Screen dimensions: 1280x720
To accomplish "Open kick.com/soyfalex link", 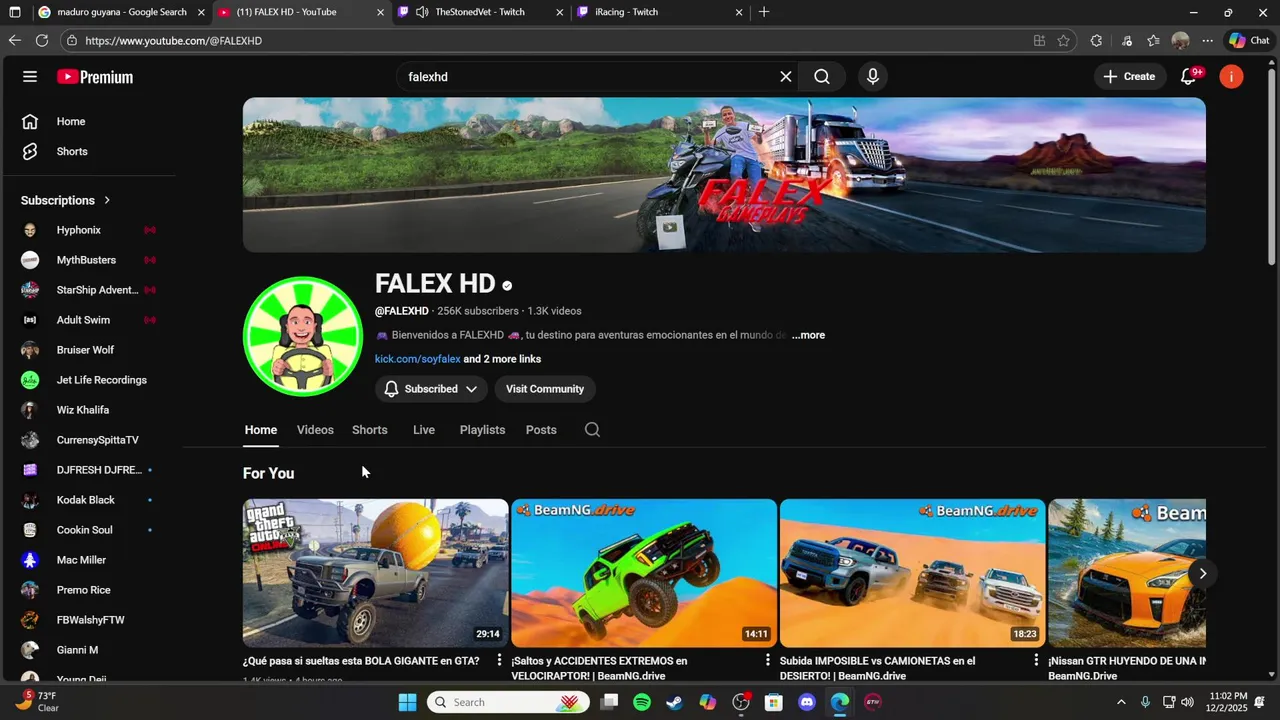I will (418, 359).
